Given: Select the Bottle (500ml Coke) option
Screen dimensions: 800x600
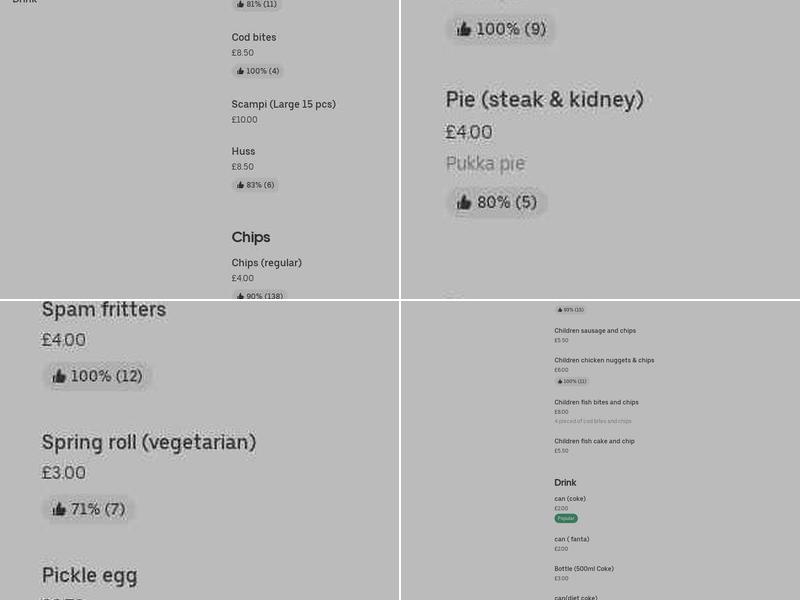Looking at the screenshot, I should pyautogui.click(x=584, y=568).
